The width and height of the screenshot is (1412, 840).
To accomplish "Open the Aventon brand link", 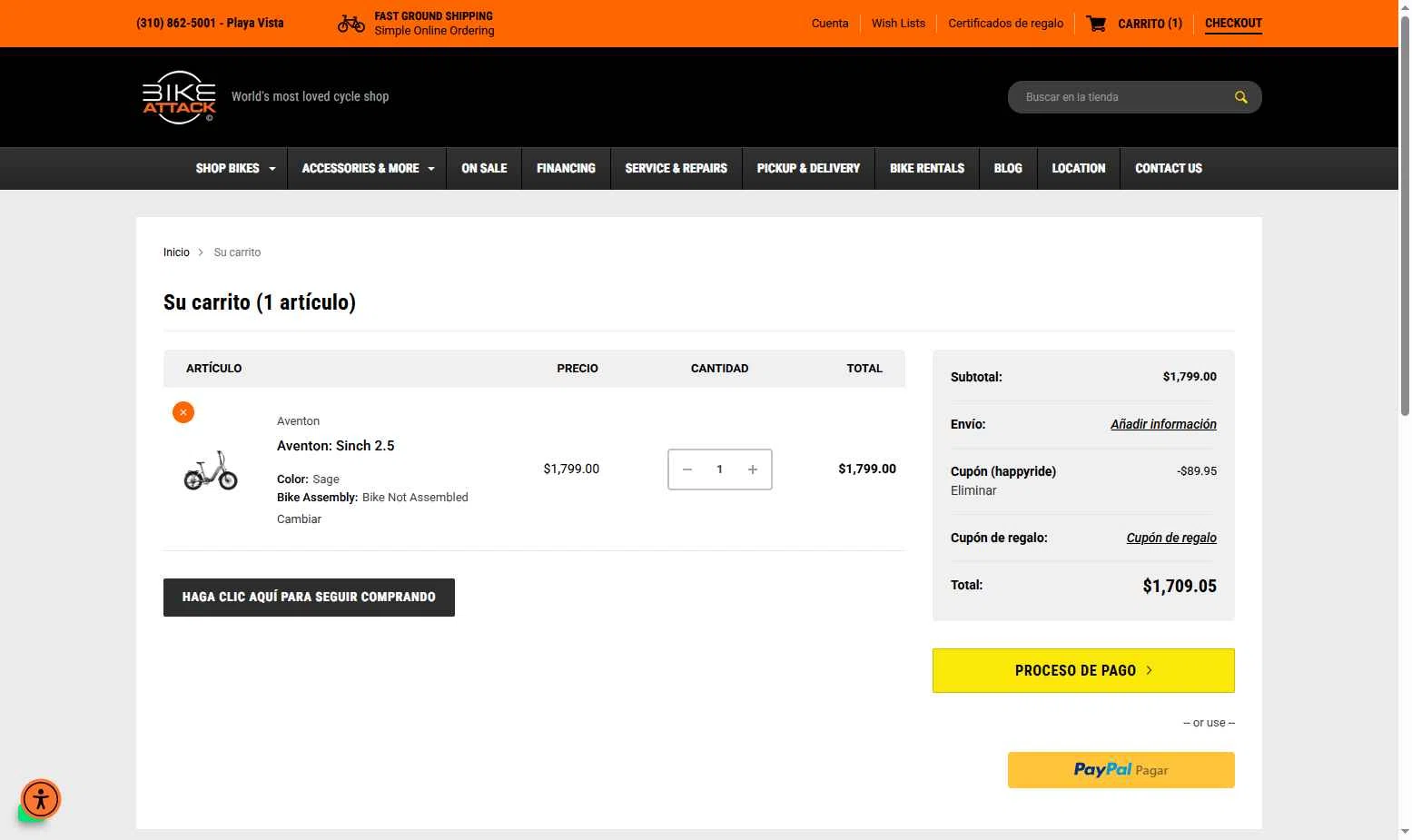I will (x=298, y=421).
